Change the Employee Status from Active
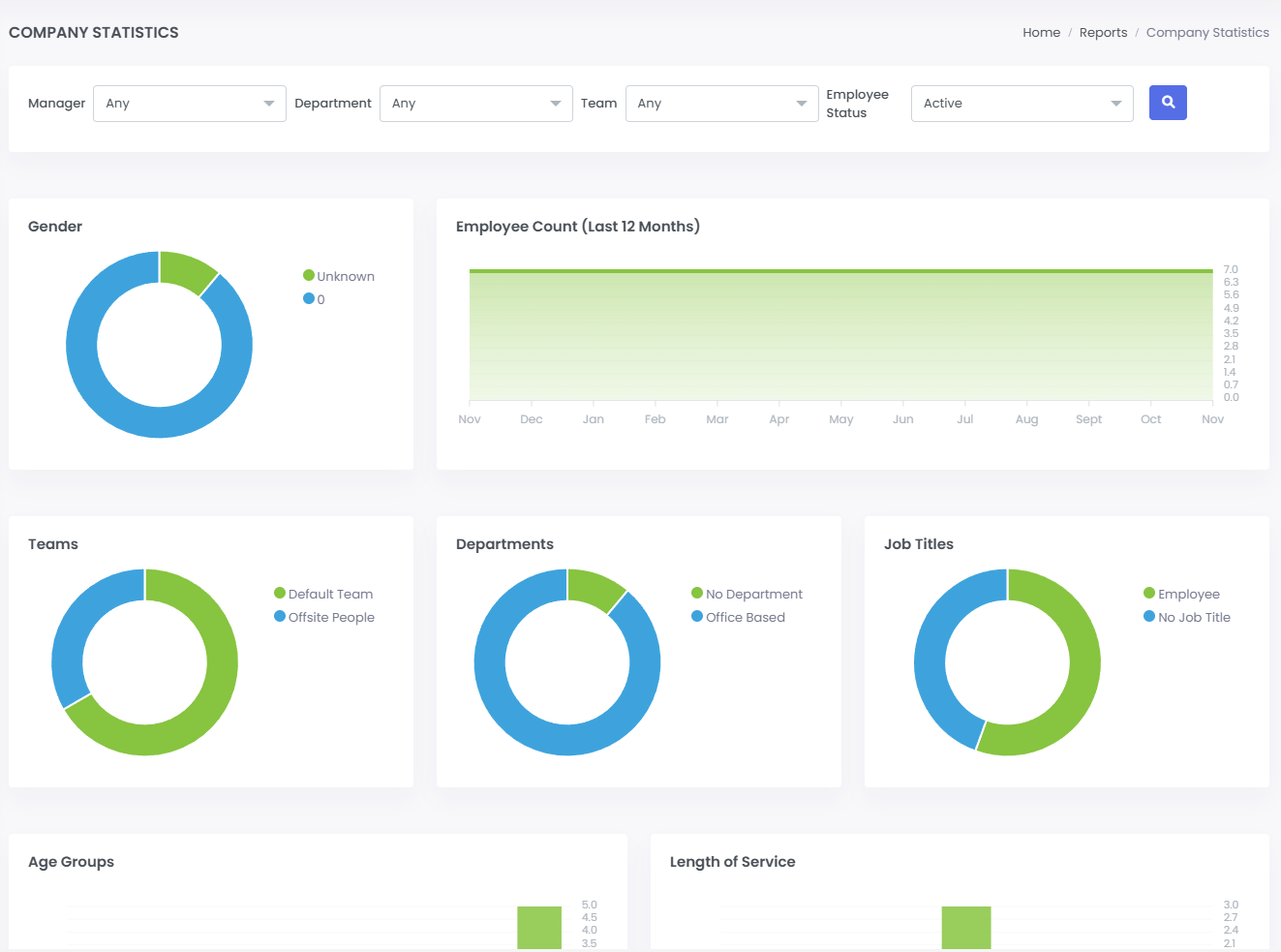1281x952 pixels. pos(1022,103)
